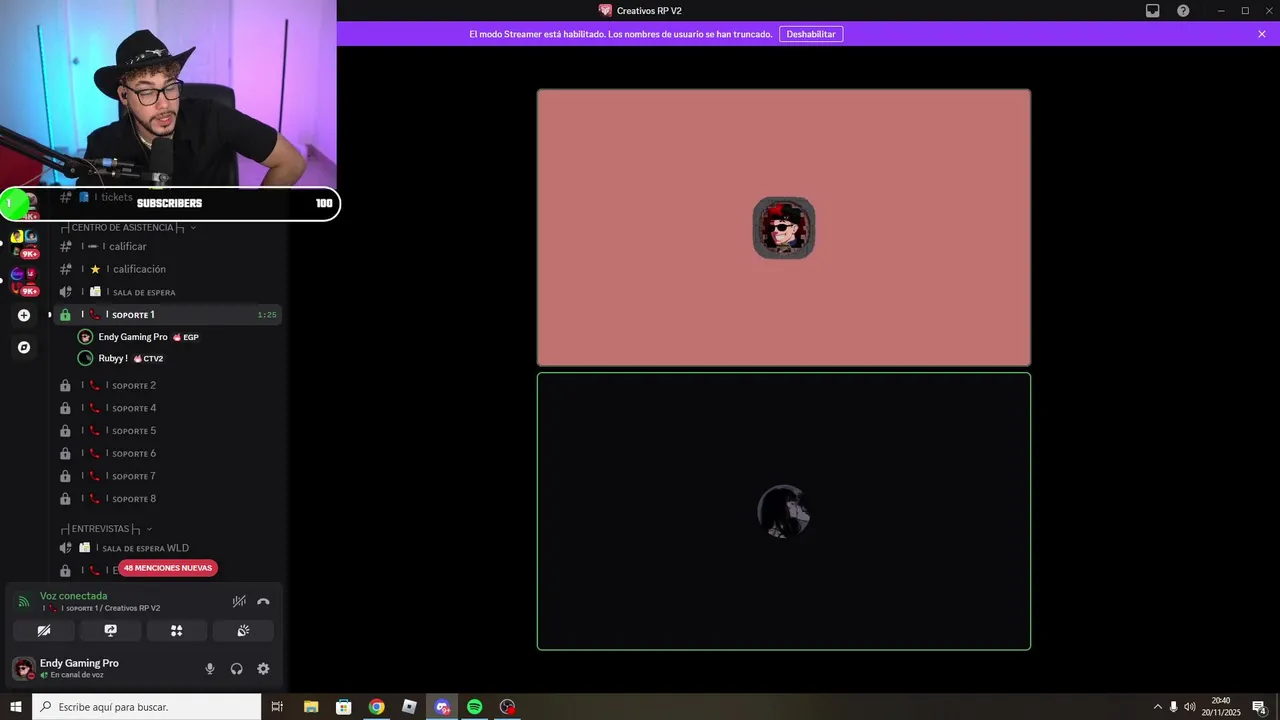Open Task View on the taskbar
Viewport: 1280px width, 720px height.
(277, 707)
